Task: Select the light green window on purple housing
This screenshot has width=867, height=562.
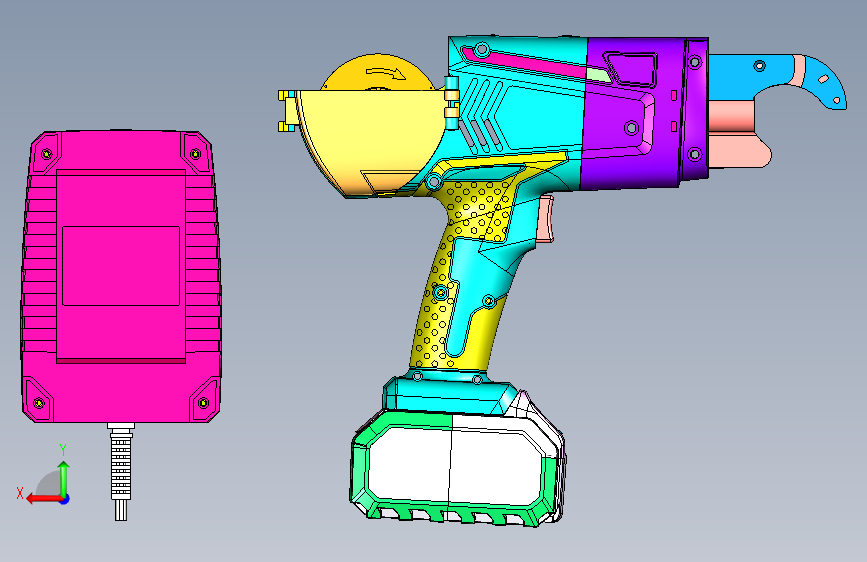Action: 599,75
